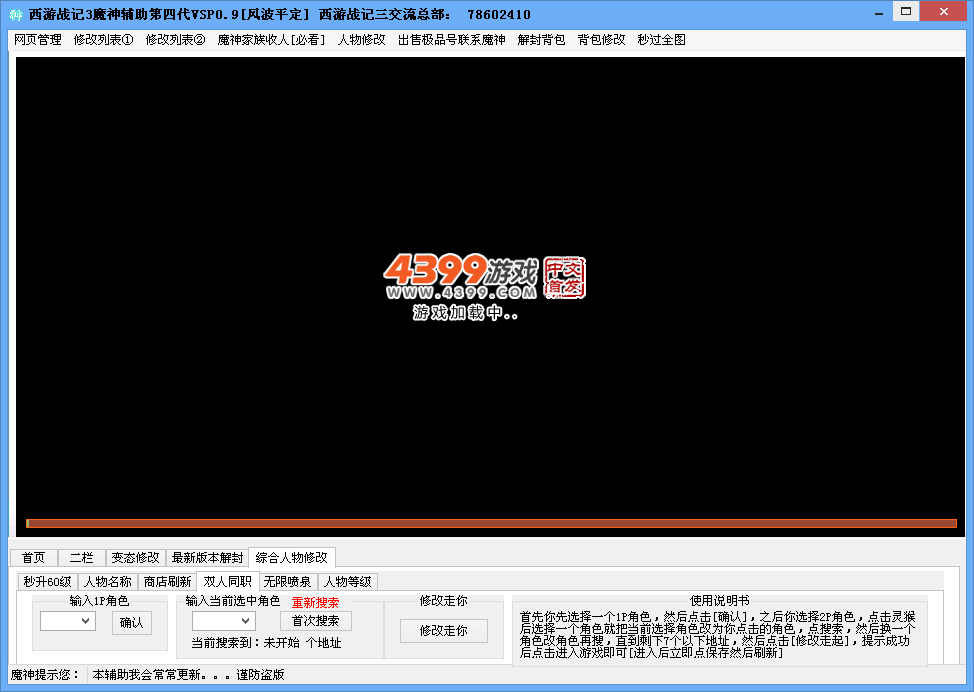
Task: Click the 首次搜索 button
Action: [x=316, y=621]
